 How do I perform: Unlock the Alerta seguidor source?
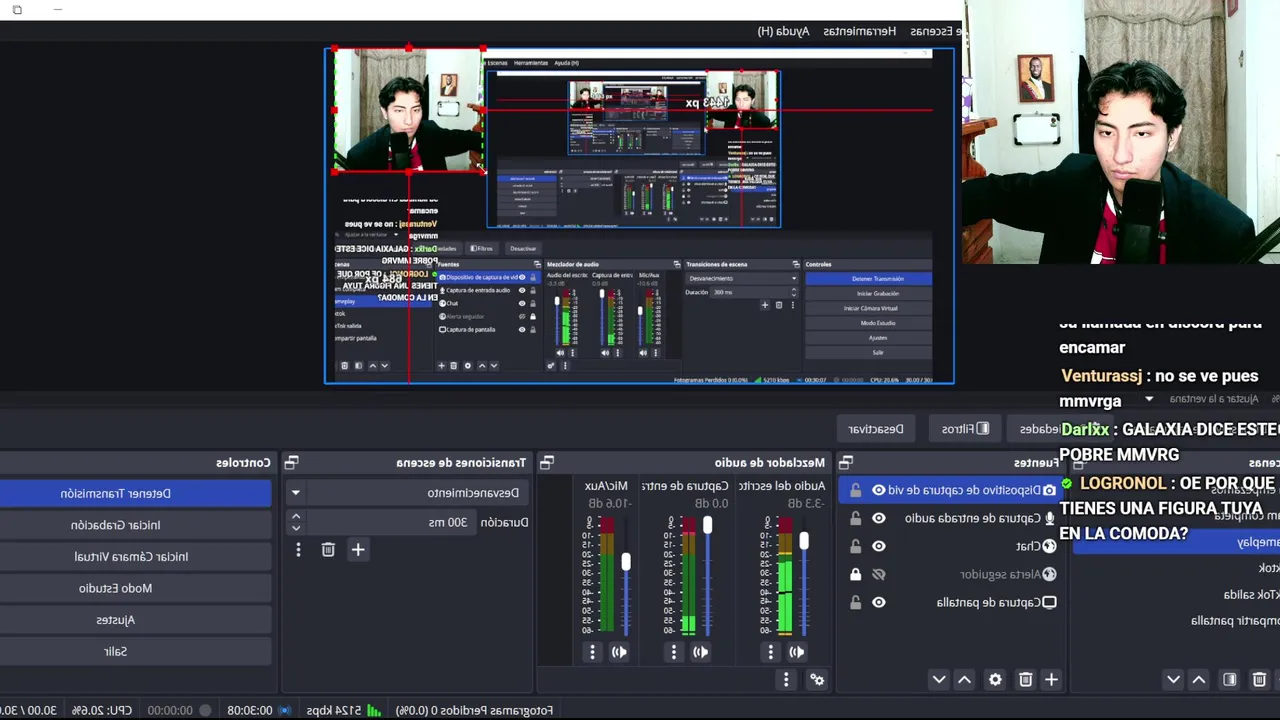tap(855, 574)
